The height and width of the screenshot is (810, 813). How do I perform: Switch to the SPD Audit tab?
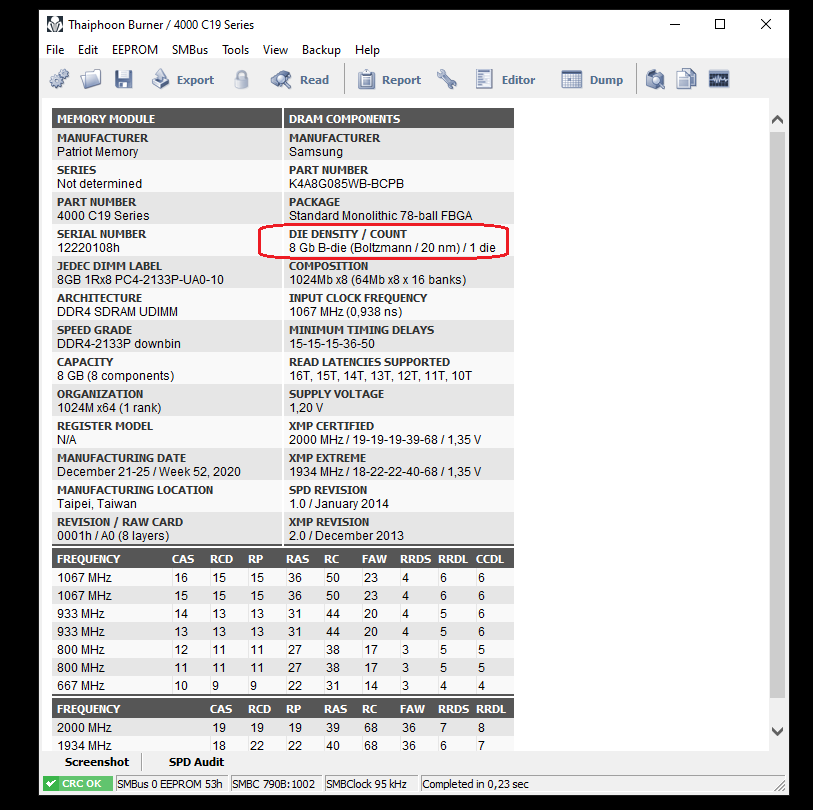196,762
